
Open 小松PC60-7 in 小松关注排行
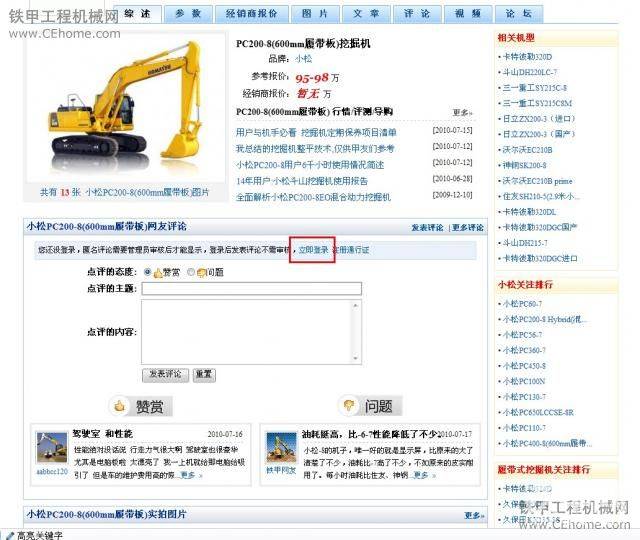[x=522, y=304]
